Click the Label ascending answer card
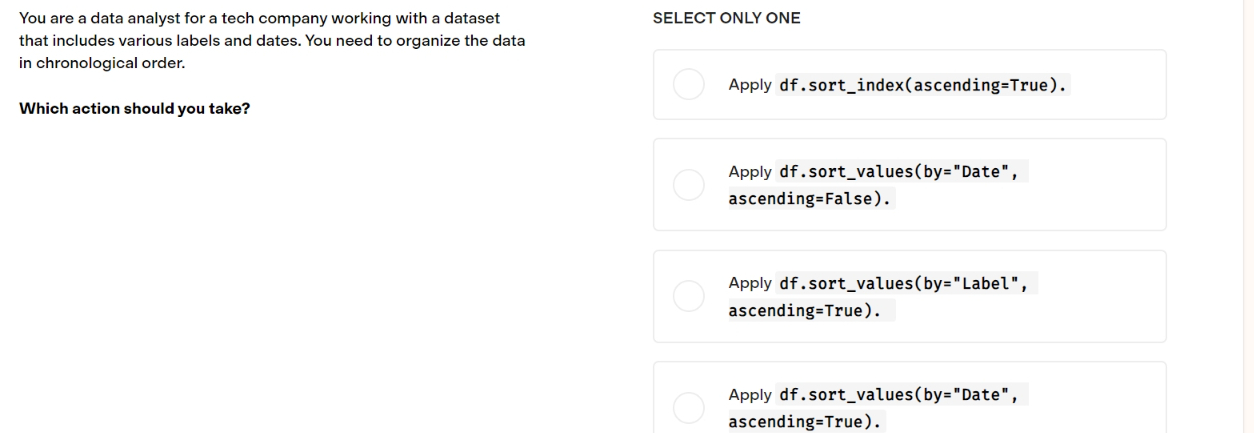Viewport: 1254px width, 433px height. click(x=910, y=297)
